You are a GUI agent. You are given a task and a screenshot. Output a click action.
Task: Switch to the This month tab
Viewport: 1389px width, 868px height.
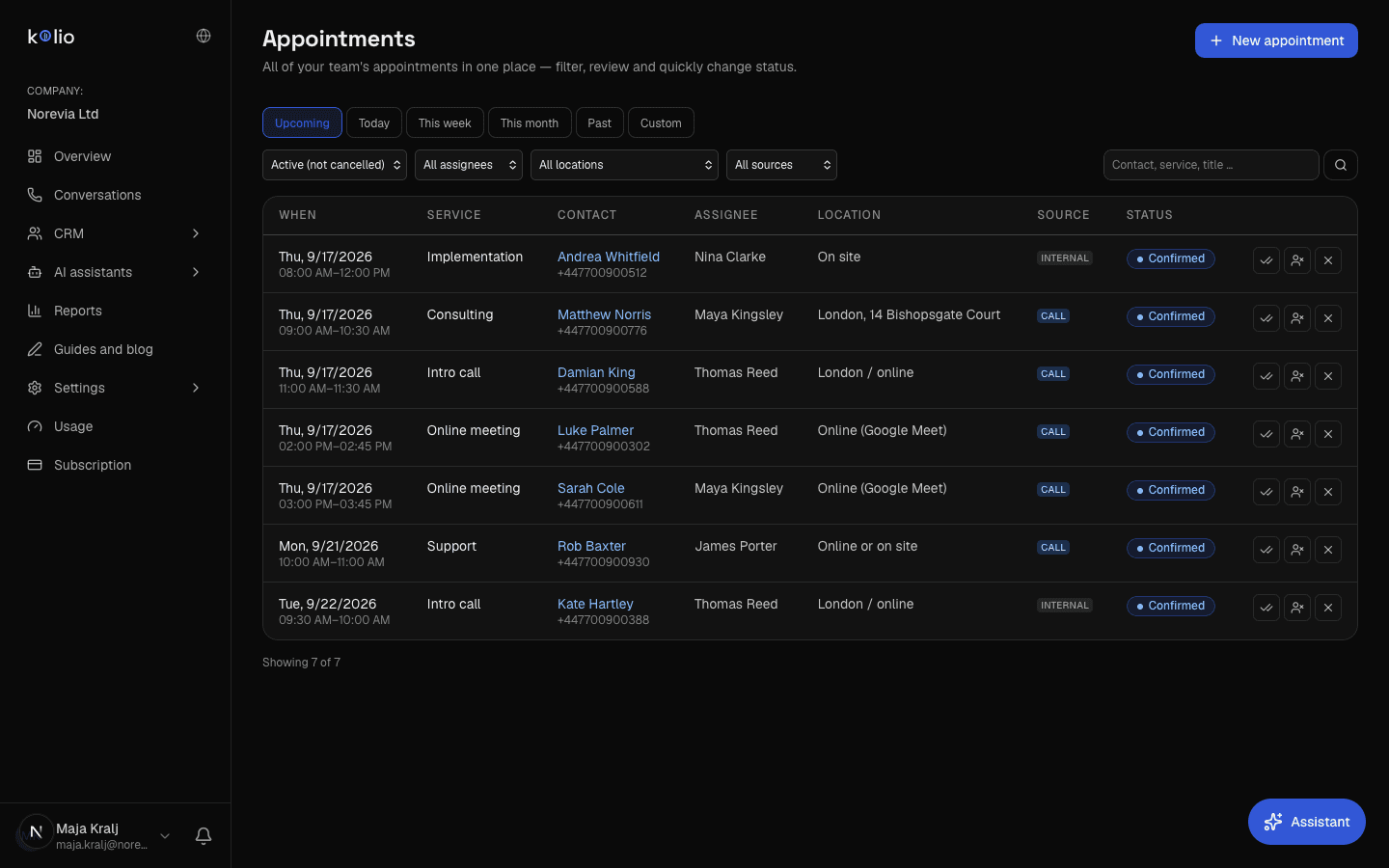pyautogui.click(x=530, y=122)
